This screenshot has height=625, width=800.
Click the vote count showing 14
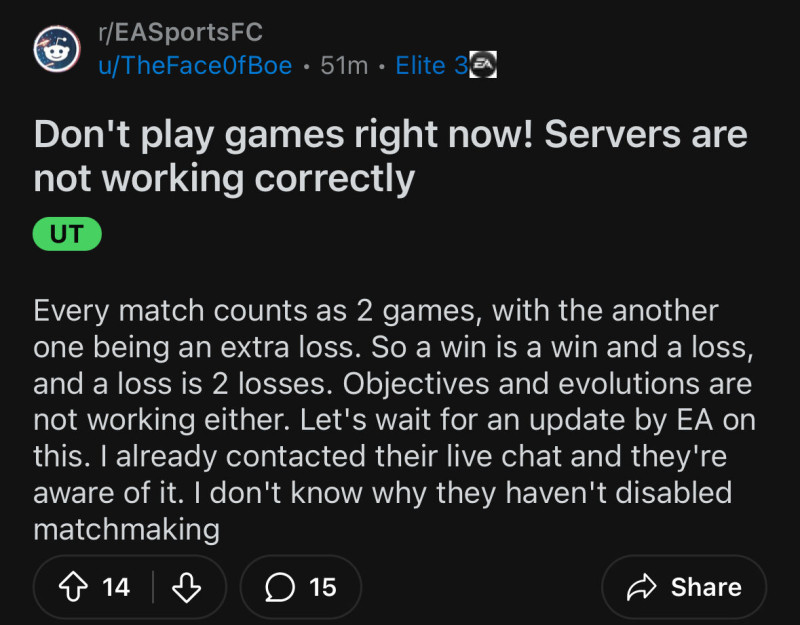click(116, 587)
